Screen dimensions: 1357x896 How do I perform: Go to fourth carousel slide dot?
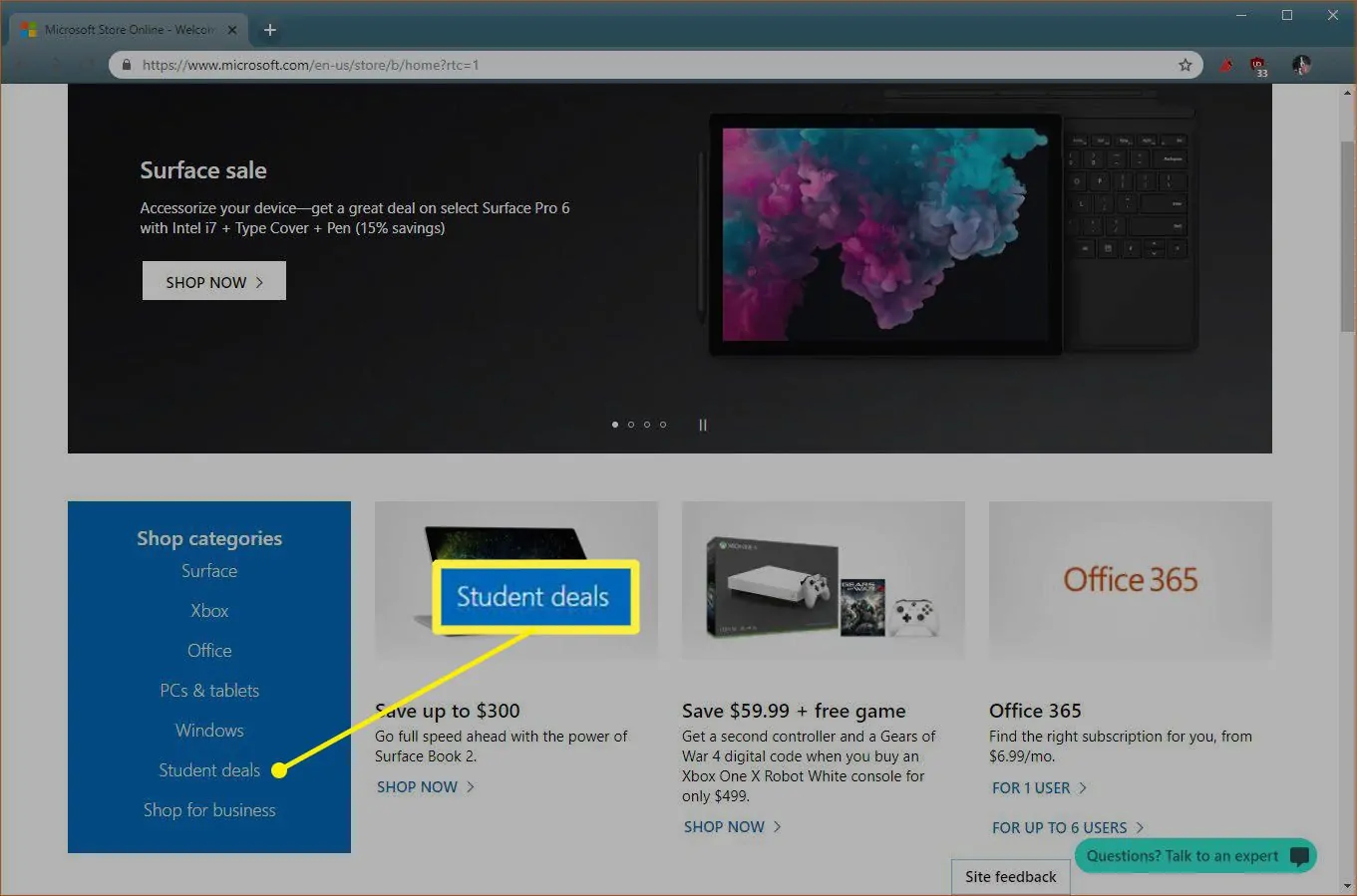point(663,425)
